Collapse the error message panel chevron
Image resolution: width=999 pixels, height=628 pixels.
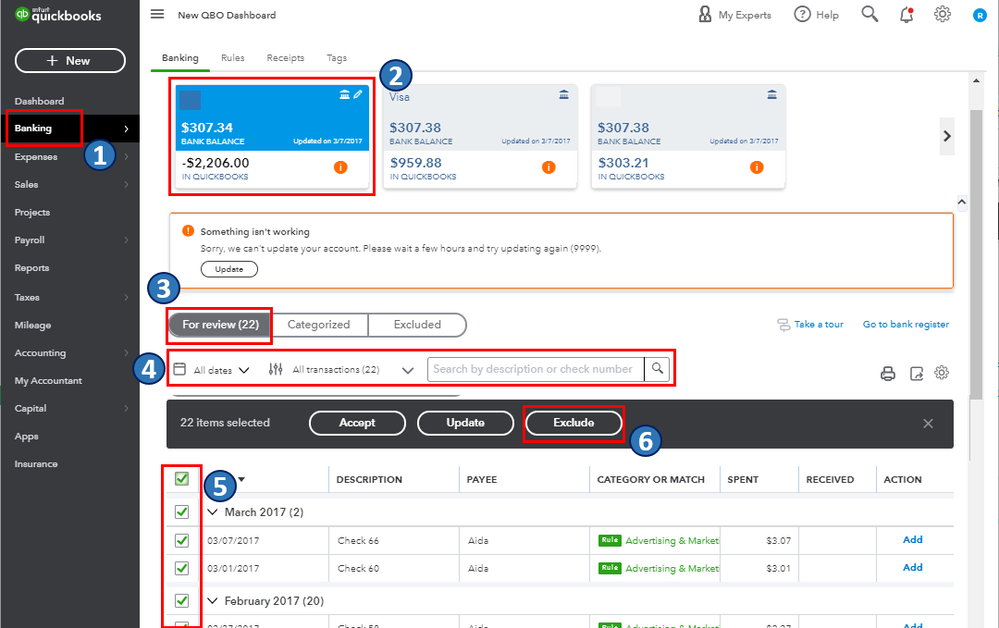point(961,203)
